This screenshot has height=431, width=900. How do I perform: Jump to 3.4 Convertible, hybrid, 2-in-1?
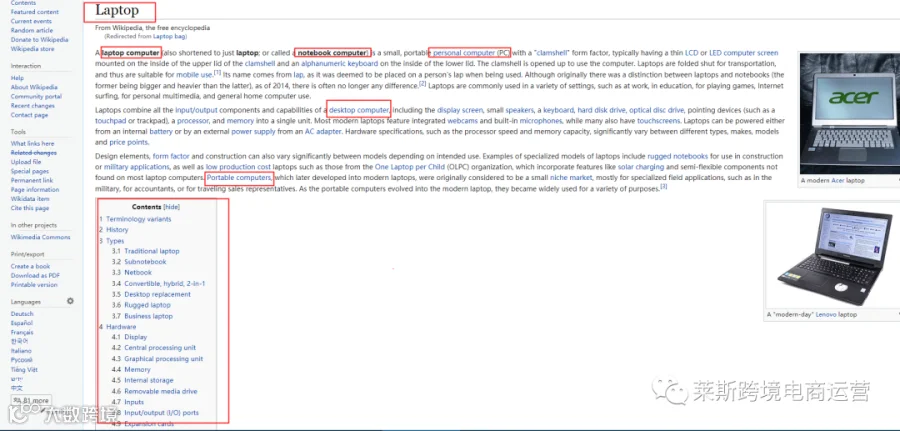tap(158, 284)
